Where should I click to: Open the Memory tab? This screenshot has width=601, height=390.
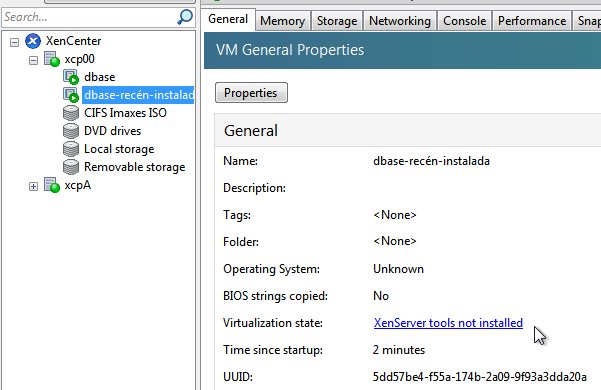(282, 21)
